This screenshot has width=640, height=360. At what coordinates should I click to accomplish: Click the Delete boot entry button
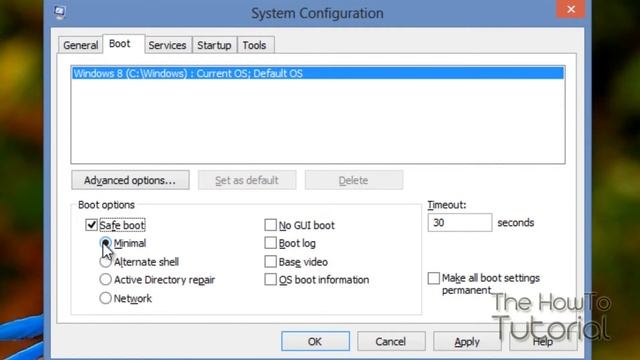coord(353,180)
